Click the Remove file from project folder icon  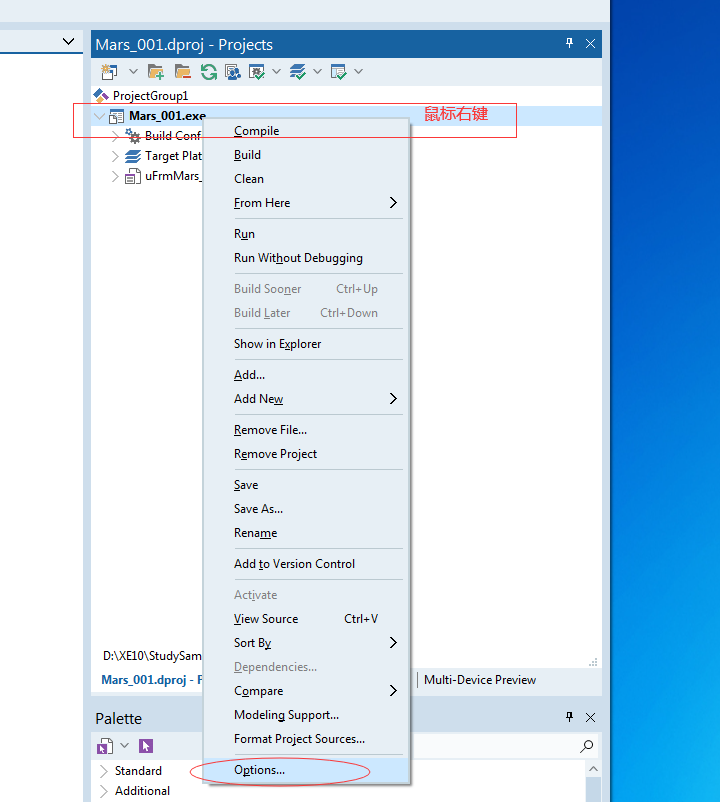pyautogui.click(x=183, y=72)
